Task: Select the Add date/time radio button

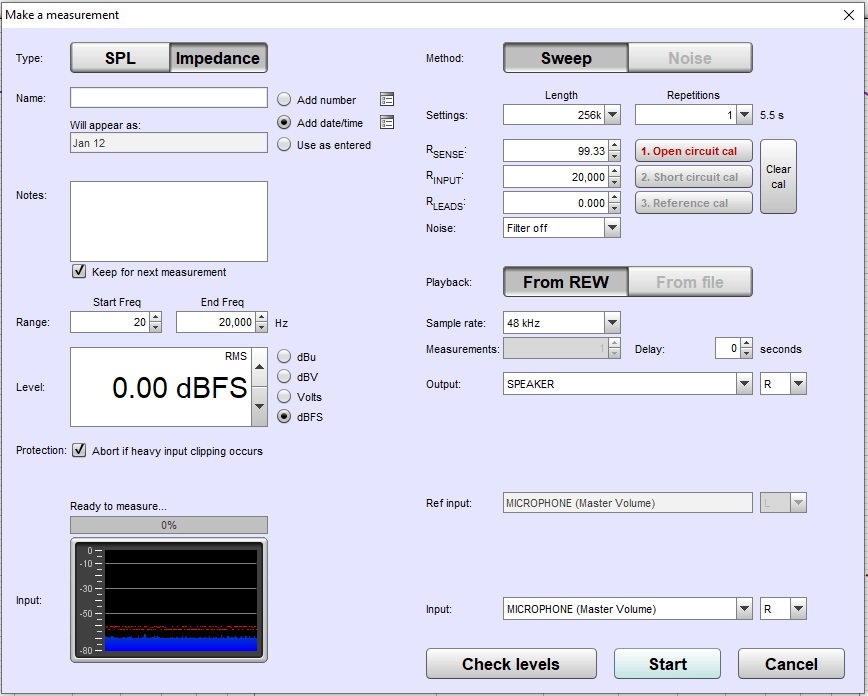Action: (x=284, y=122)
